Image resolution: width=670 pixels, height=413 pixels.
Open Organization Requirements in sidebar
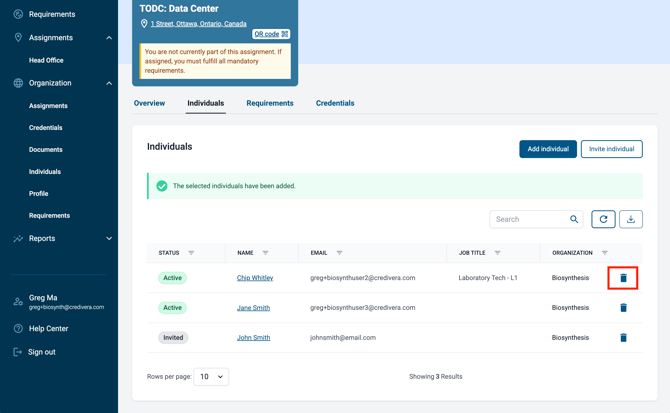coord(50,216)
